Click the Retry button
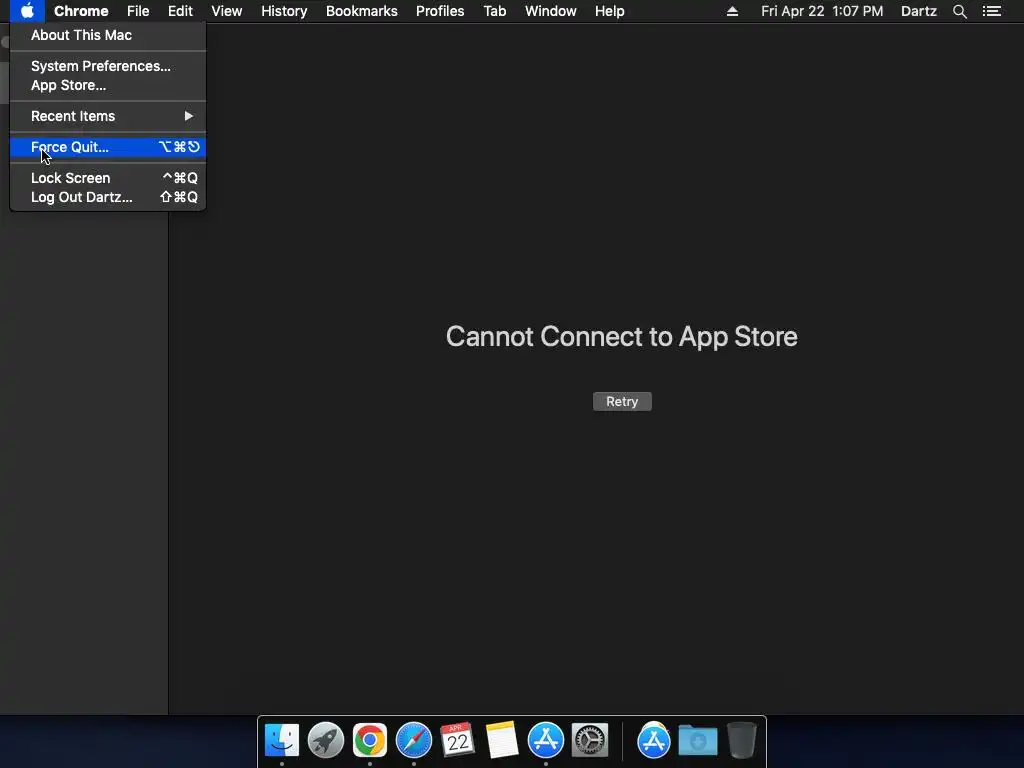Screen dimensions: 1024x768 (x=622, y=402)
